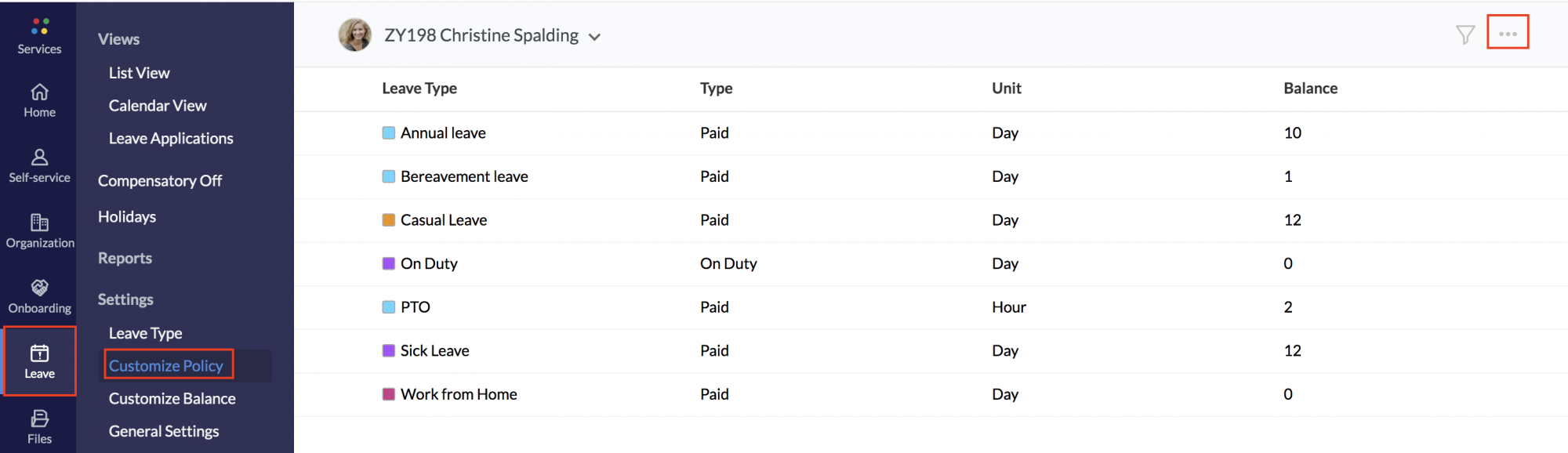Open the Onboarding module icon
This screenshot has height=453, width=1568.
[x=39, y=288]
